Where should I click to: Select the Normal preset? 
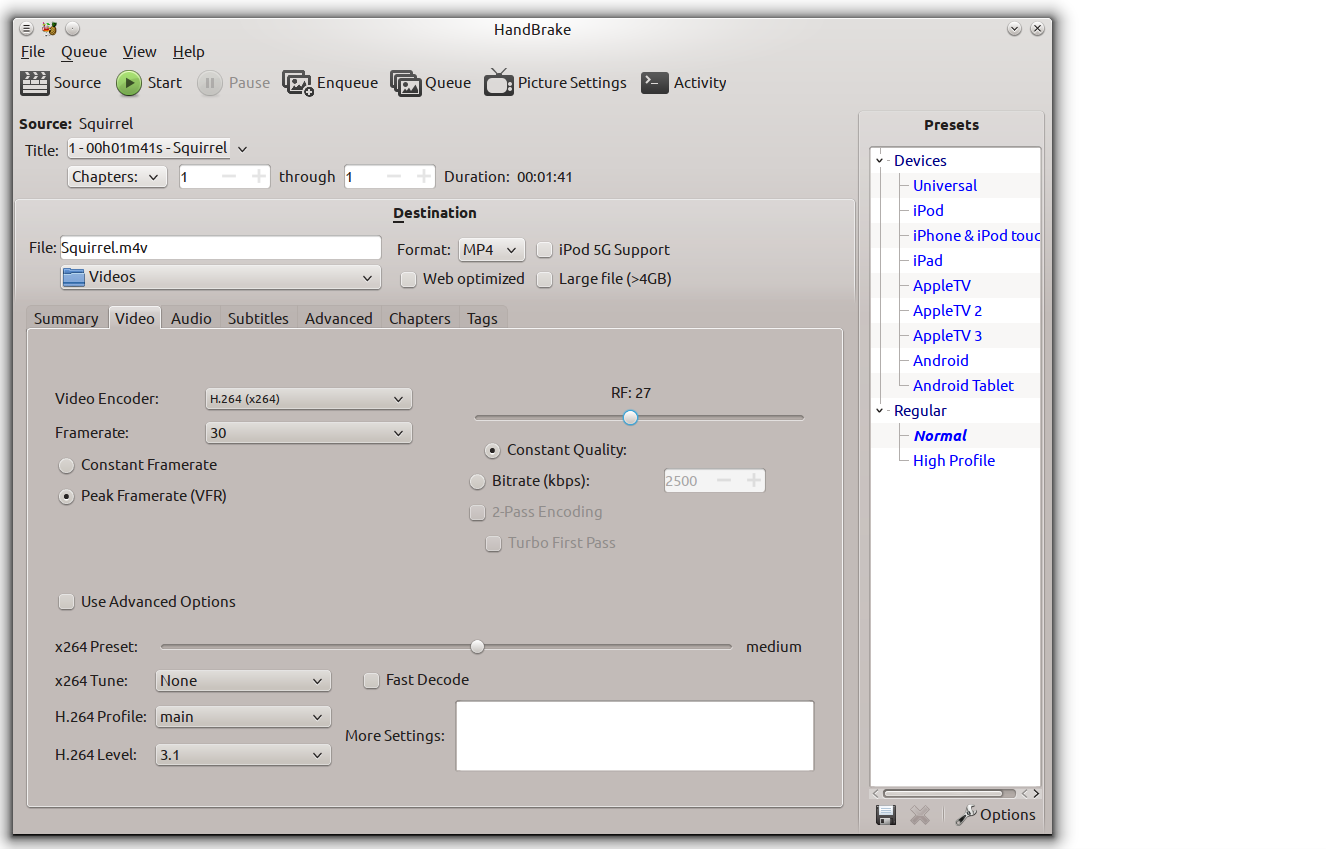[x=940, y=436]
